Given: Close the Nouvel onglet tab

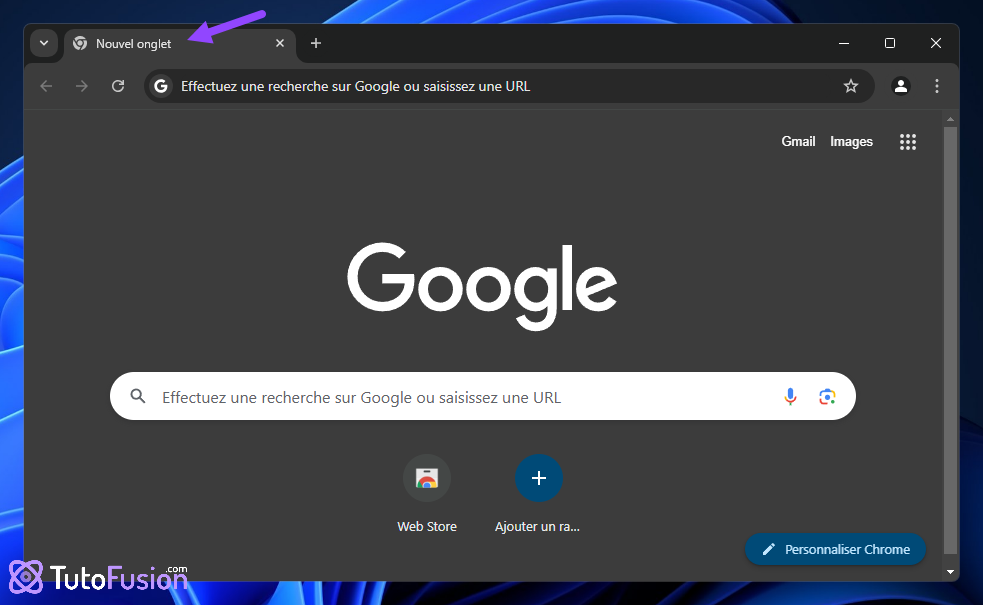Looking at the screenshot, I should pos(280,43).
